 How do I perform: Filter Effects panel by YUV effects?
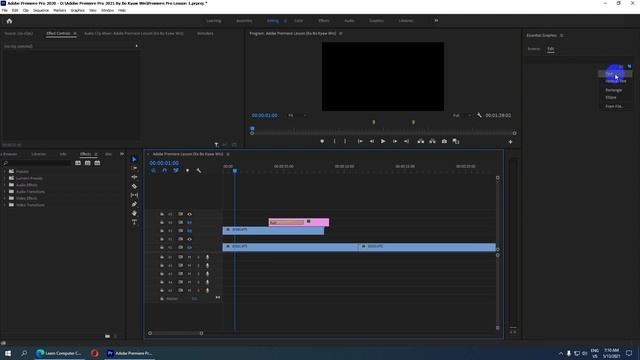coord(97,163)
